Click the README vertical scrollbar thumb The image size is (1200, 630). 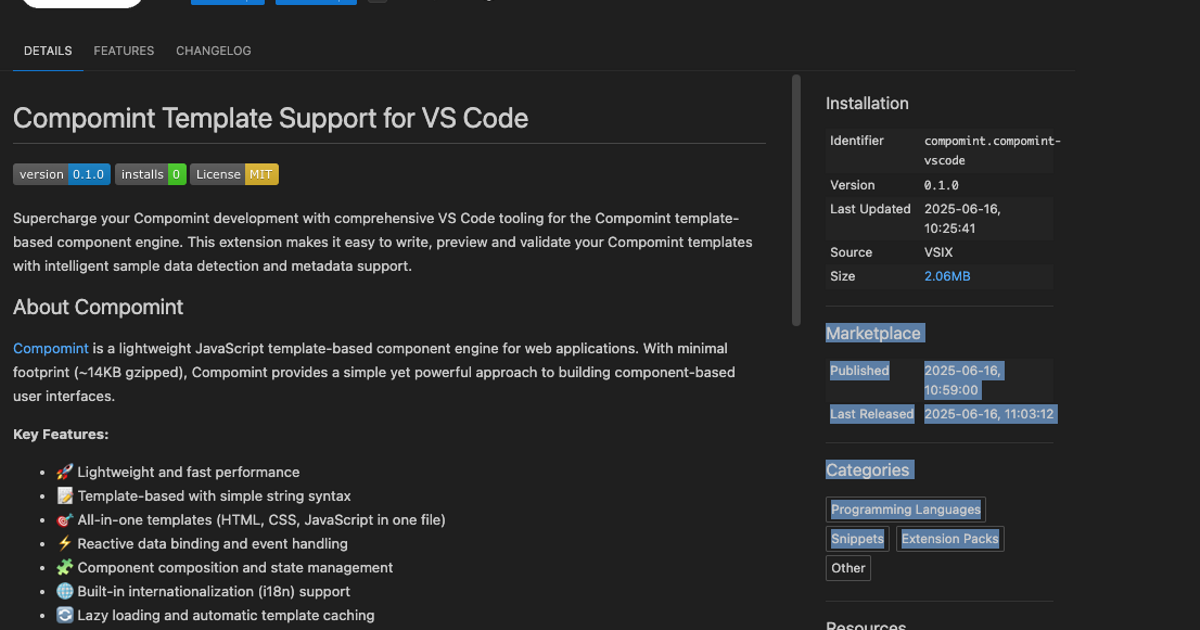(x=796, y=200)
